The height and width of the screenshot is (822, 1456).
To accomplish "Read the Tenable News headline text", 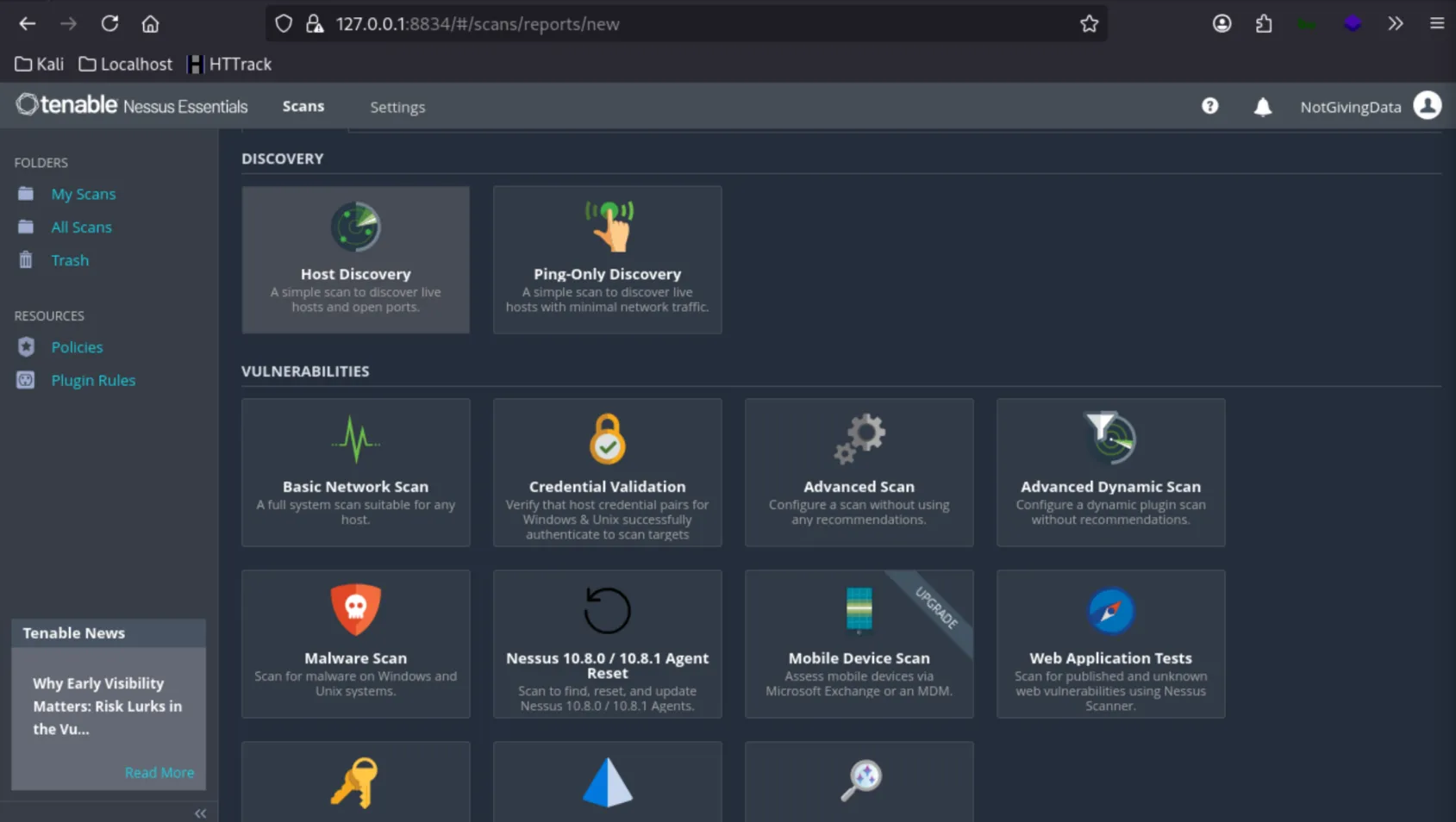I will click(108, 707).
